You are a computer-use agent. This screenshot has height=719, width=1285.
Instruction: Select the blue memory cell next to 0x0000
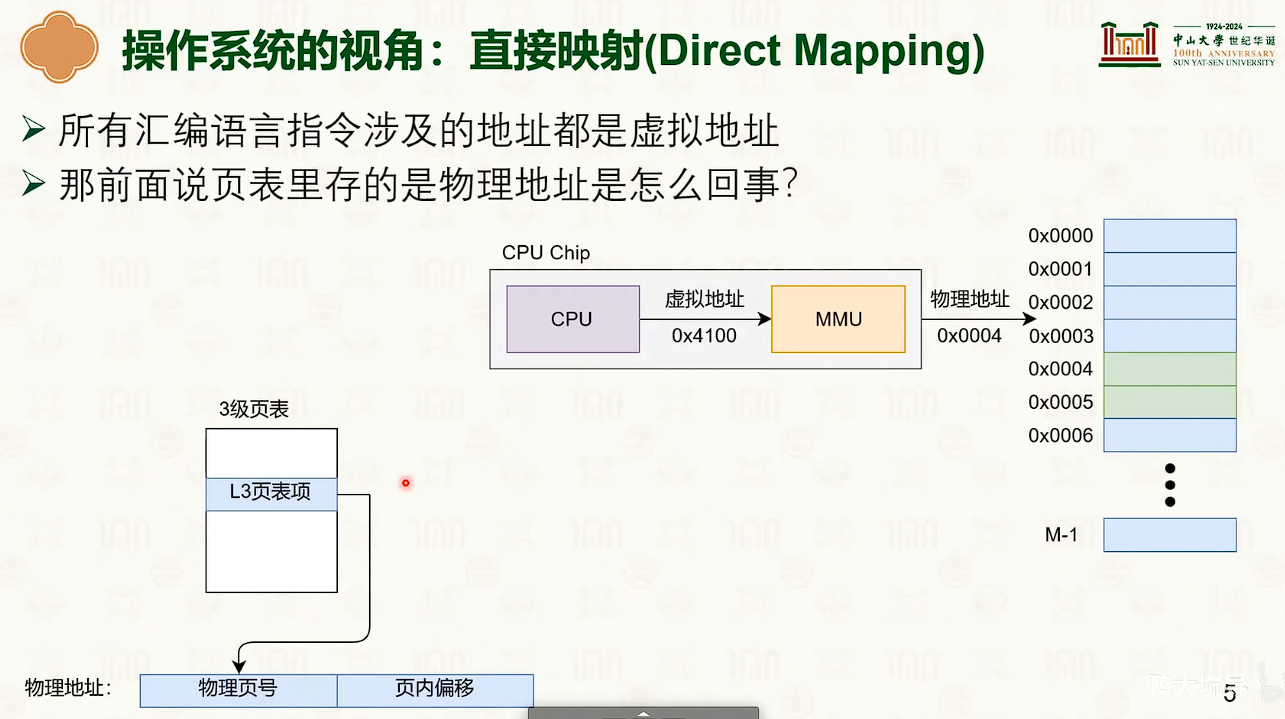(x=1170, y=236)
